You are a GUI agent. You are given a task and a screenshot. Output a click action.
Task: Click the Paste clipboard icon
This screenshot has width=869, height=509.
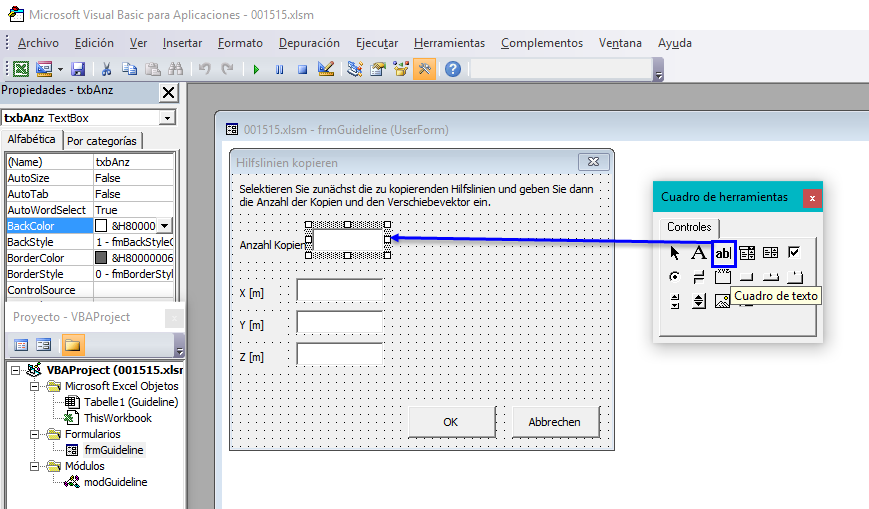click(x=153, y=69)
